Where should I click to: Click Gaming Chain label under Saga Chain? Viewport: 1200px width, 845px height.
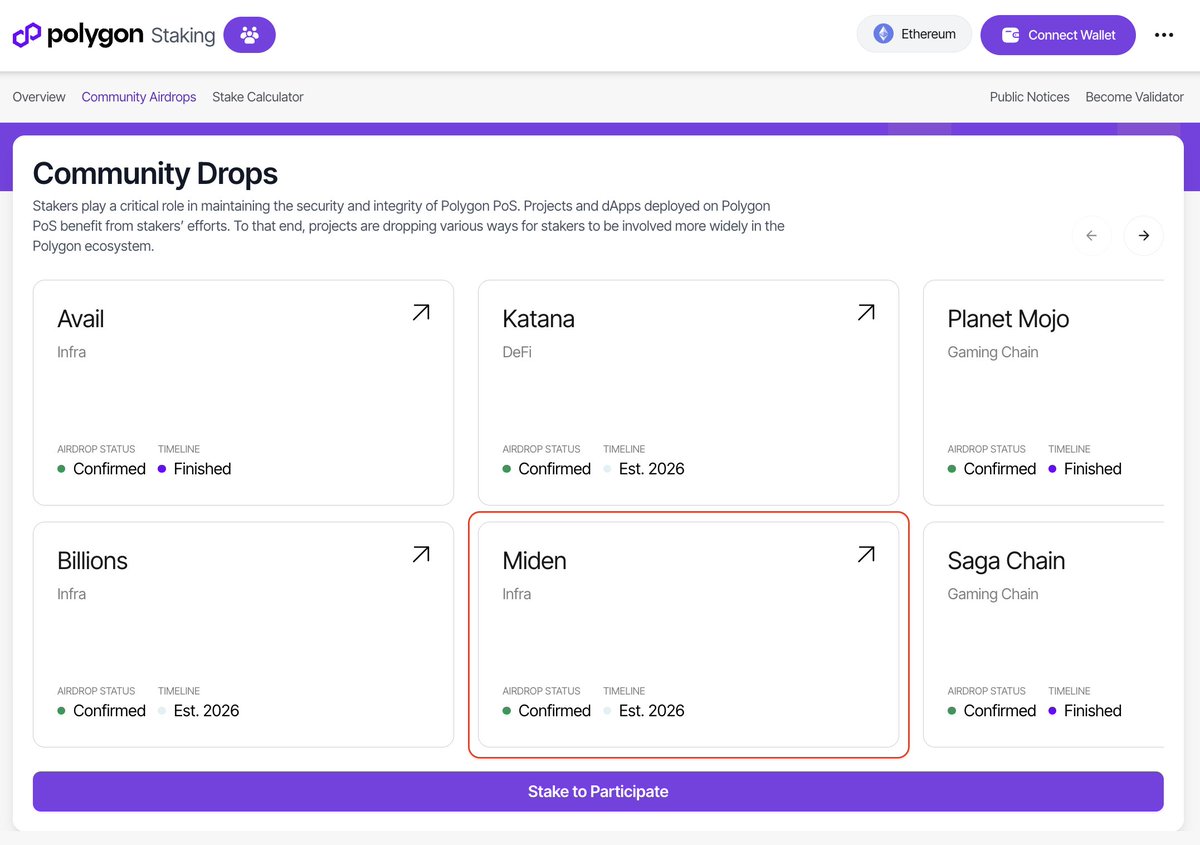click(x=993, y=594)
